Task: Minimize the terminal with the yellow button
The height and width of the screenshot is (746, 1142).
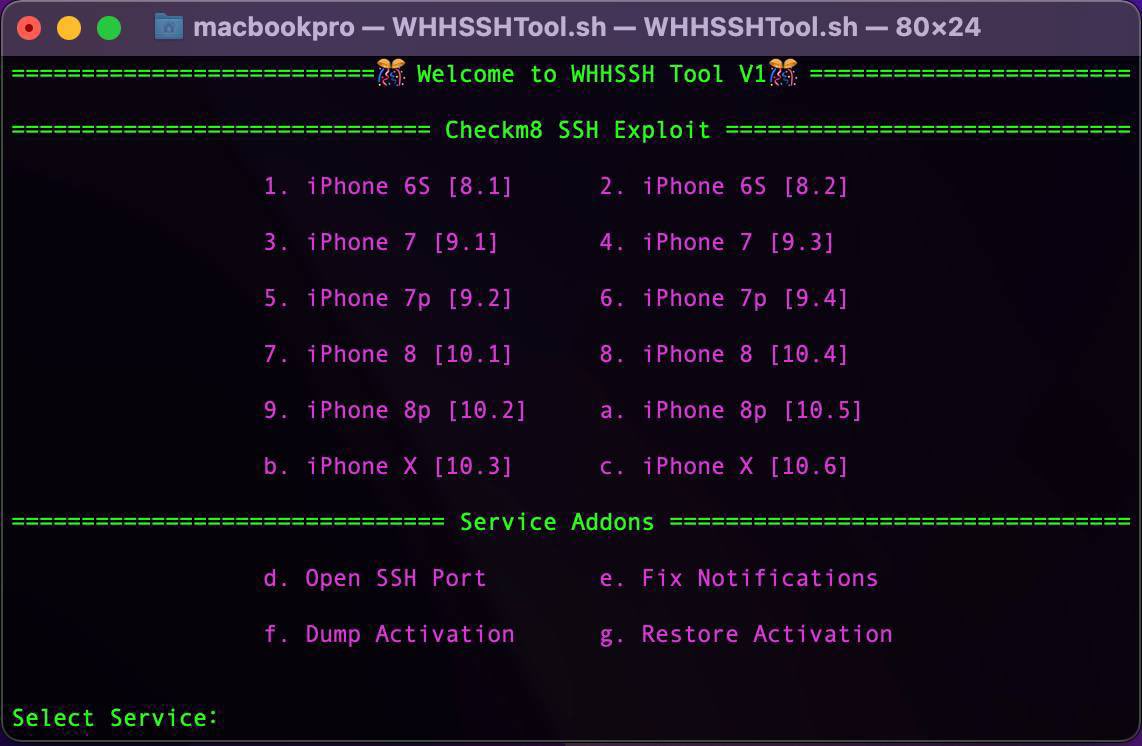Action: pos(69,28)
